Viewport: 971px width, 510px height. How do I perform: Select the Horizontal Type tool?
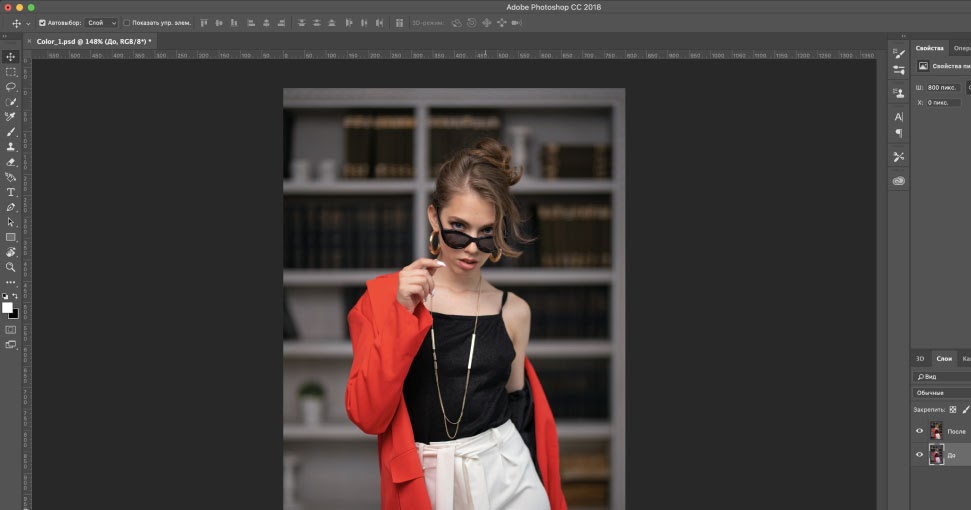tap(11, 192)
